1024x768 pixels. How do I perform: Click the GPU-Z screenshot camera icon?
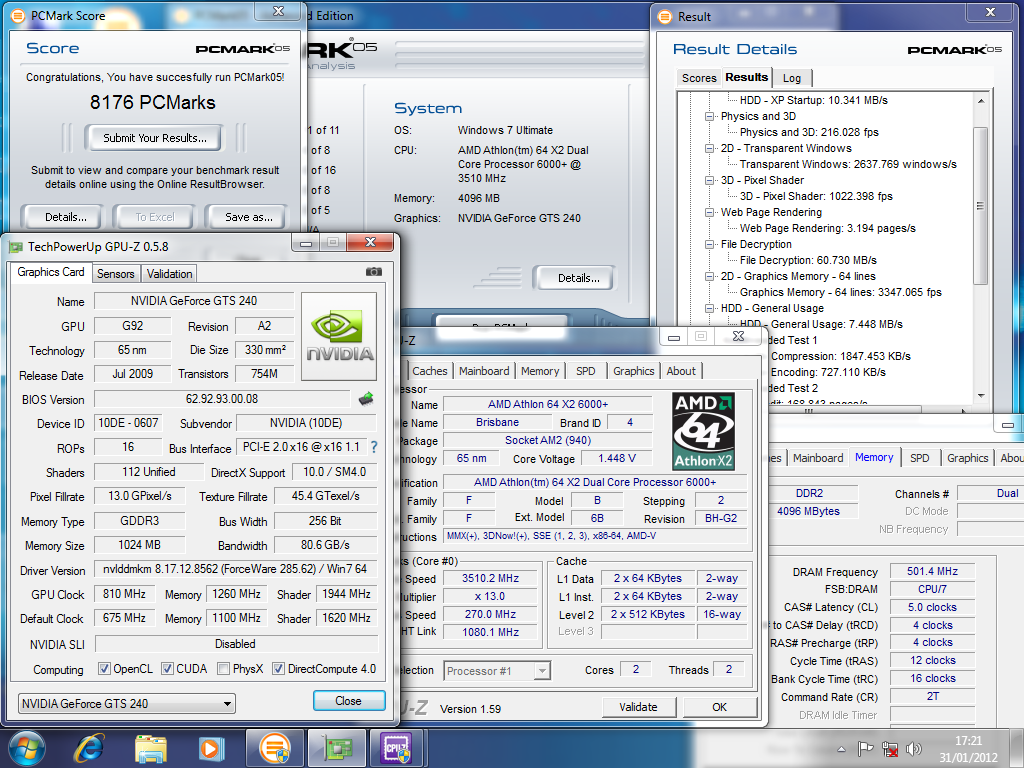(x=374, y=272)
